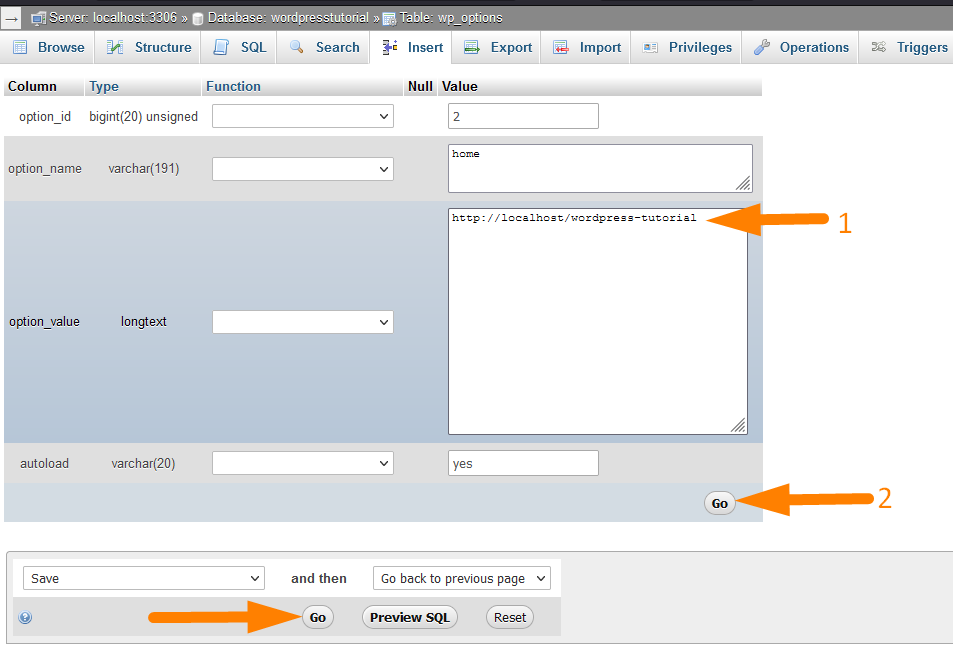953x665 pixels.
Task: Switch to the Privileges tab
Action: [x=686, y=47]
